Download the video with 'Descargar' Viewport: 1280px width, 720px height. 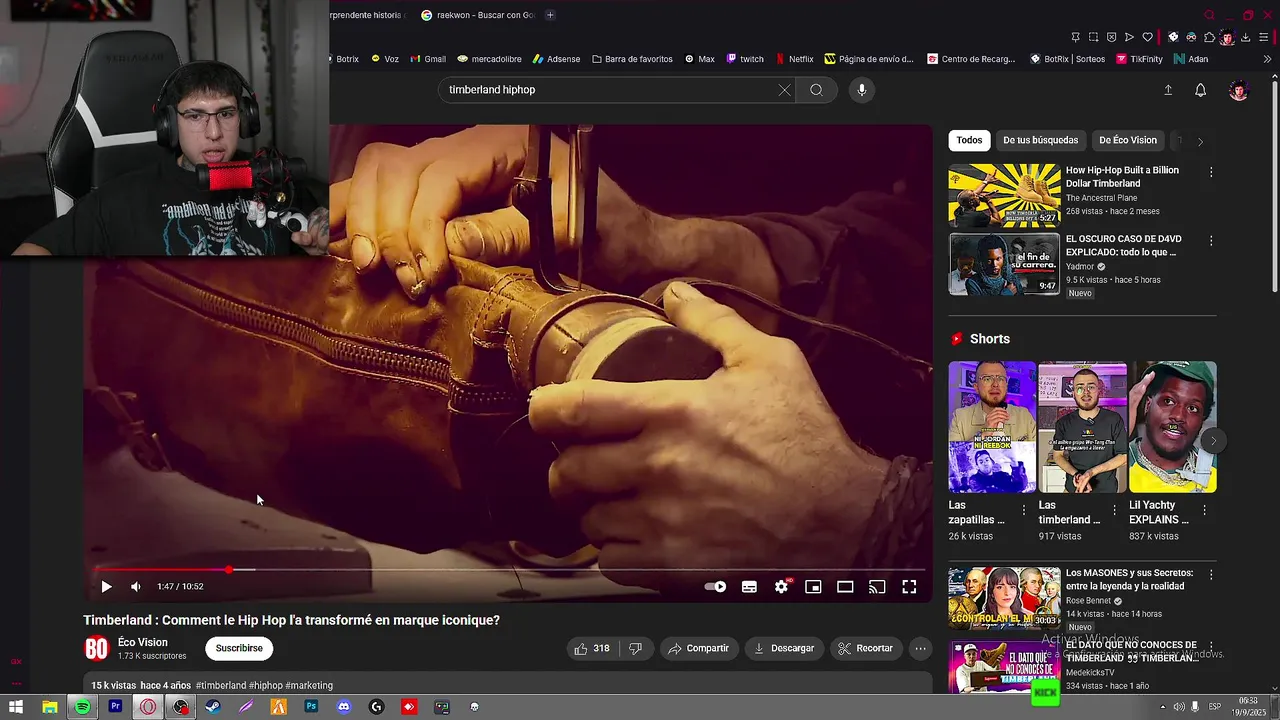(x=784, y=648)
